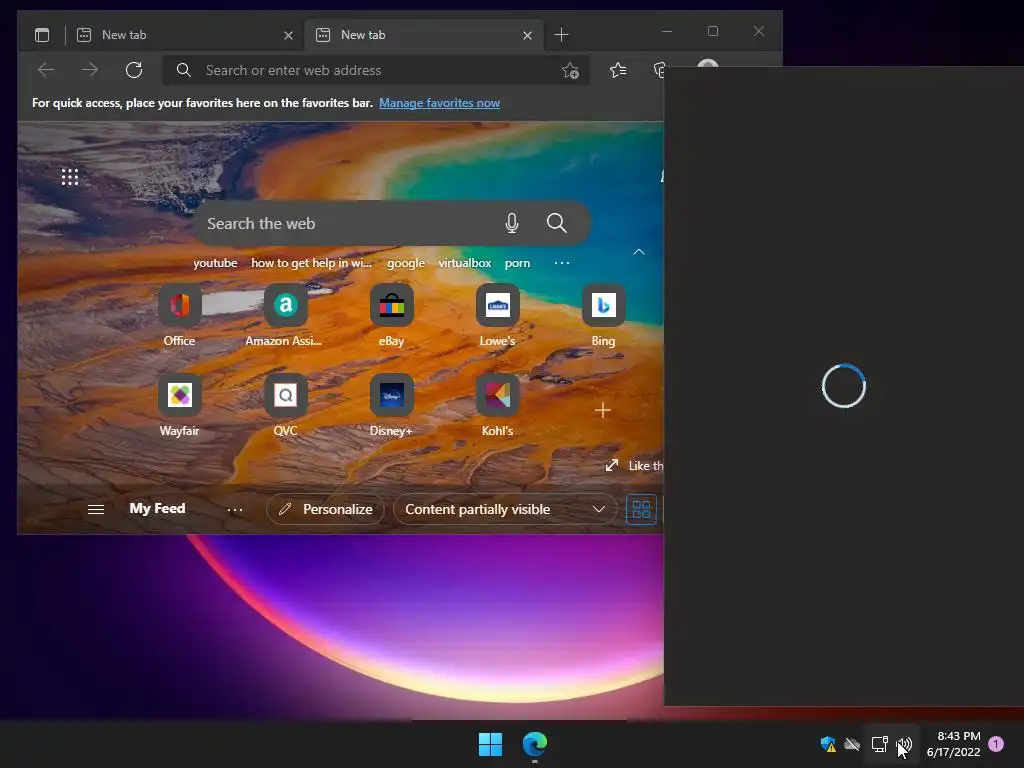This screenshot has height=768, width=1024.
Task: Open the notification center badge
Action: point(996,744)
